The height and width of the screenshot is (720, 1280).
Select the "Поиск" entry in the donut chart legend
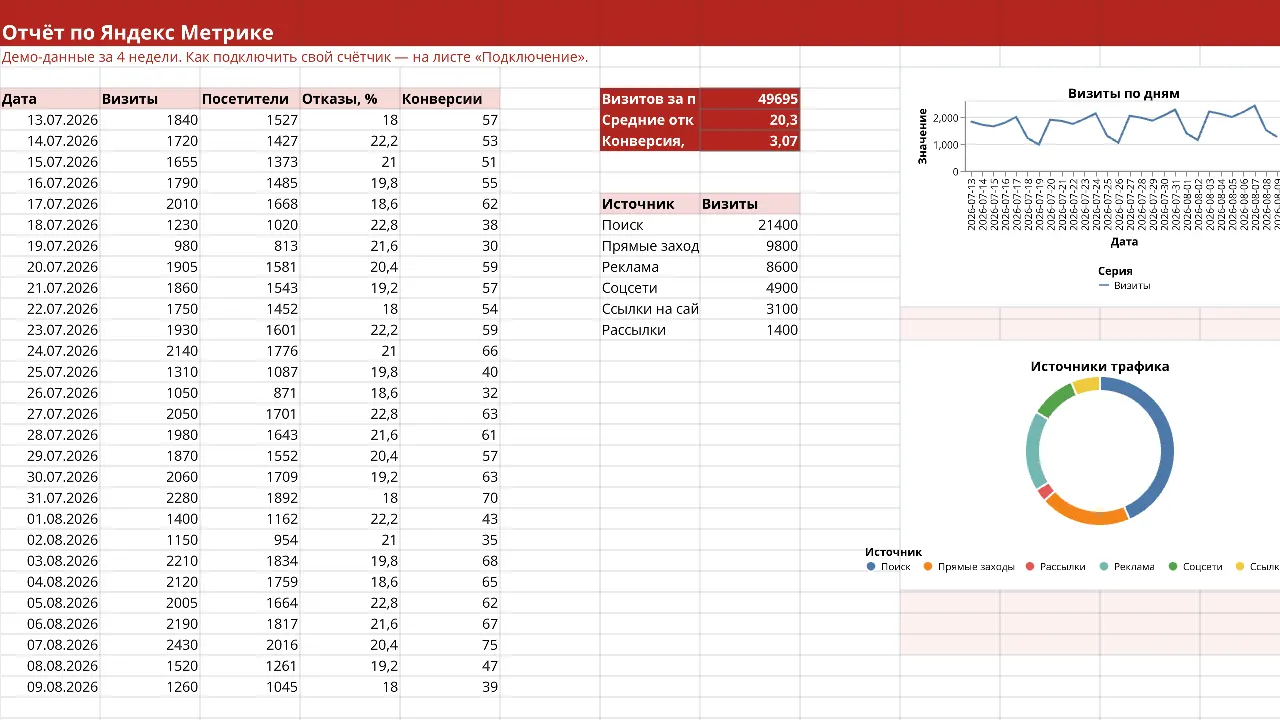point(889,566)
